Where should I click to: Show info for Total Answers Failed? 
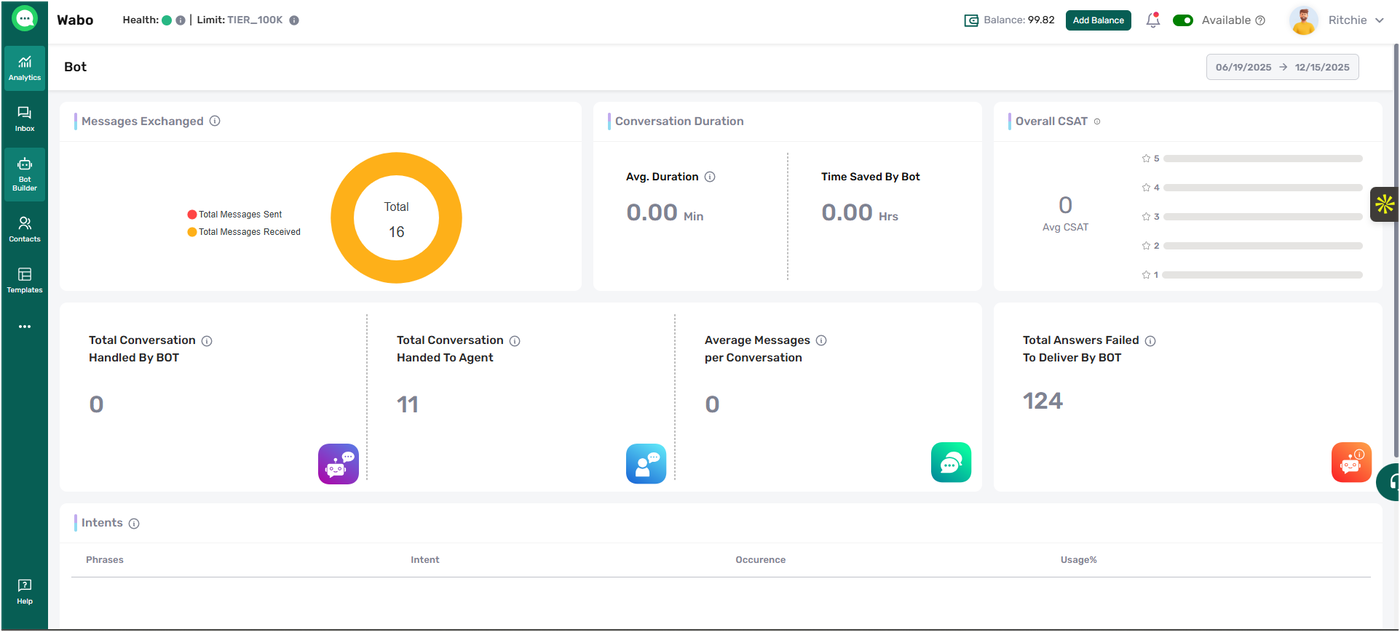click(1150, 341)
